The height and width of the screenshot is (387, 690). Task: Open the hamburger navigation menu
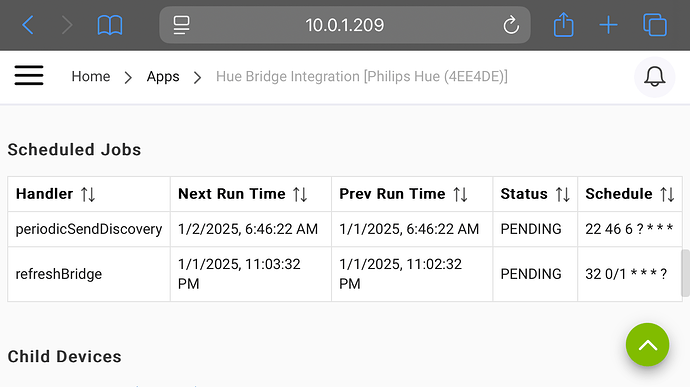[29, 75]
